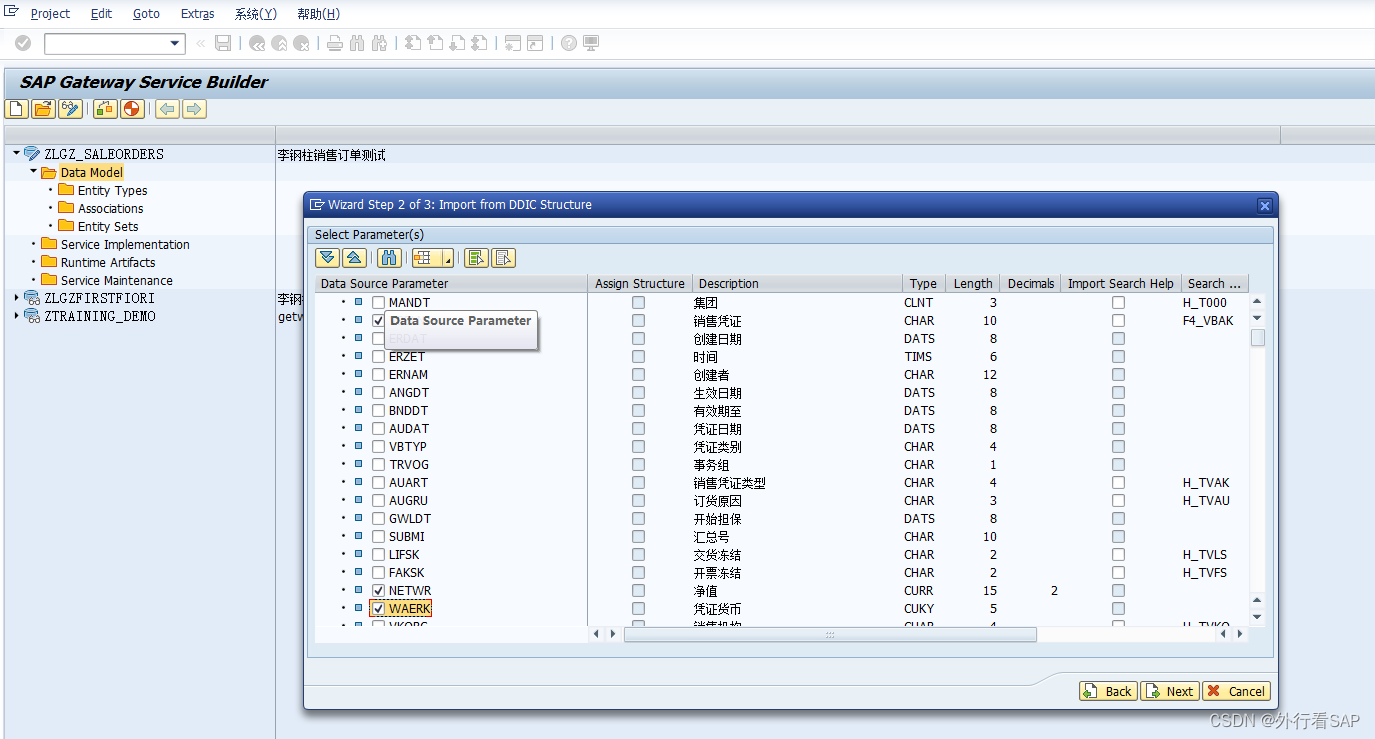Click the Customize Local Layout monitor icon
The height and width of the screenshot is (739, 1375).
(x=591, y=43)
